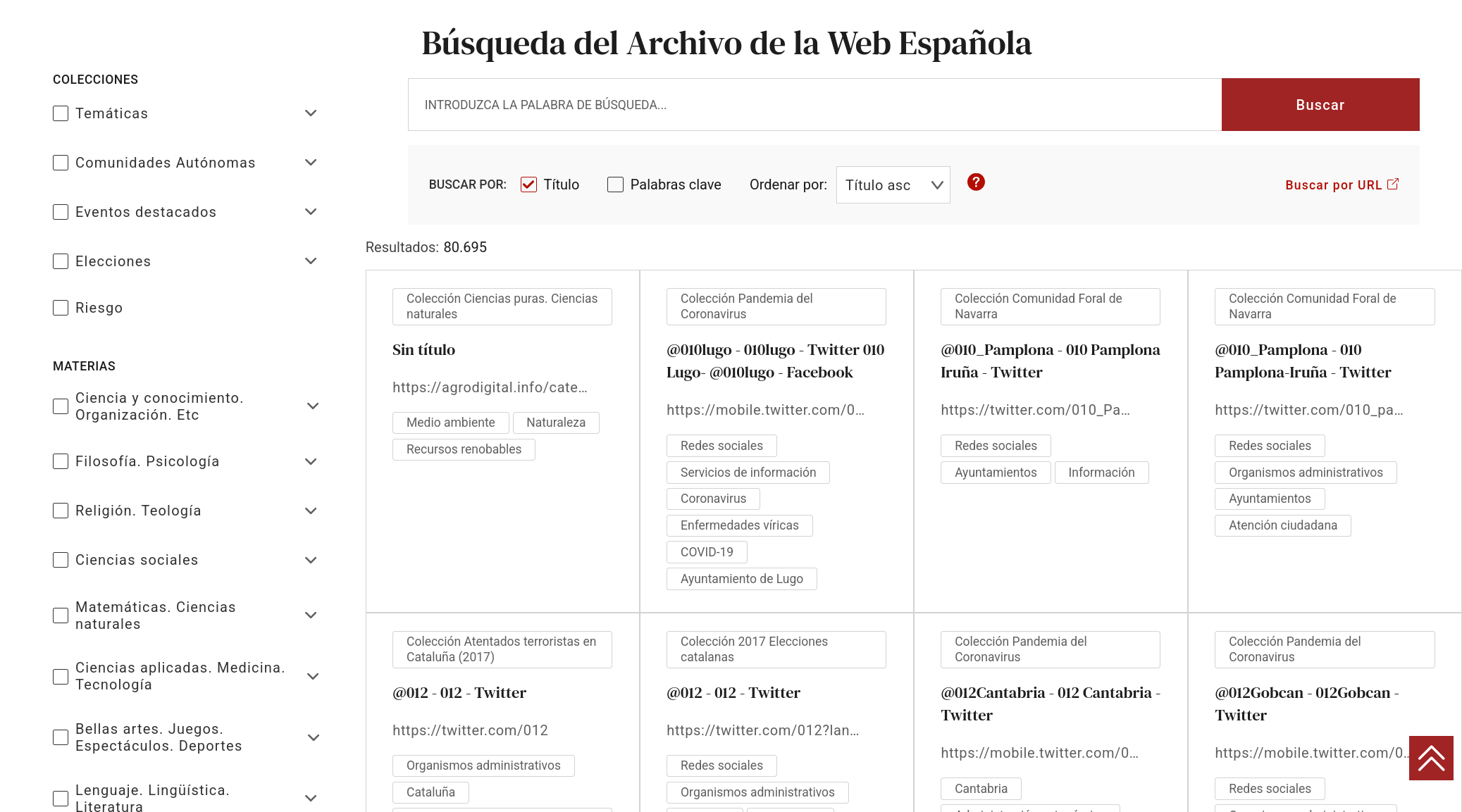Focus the search keyword input field
The image size is (1462, 812).
pyautogui.click(x=814, y=105)
